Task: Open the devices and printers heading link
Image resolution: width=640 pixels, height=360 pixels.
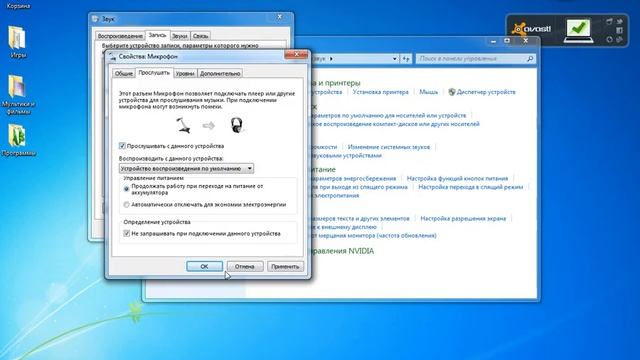Action: pos(336,83)
